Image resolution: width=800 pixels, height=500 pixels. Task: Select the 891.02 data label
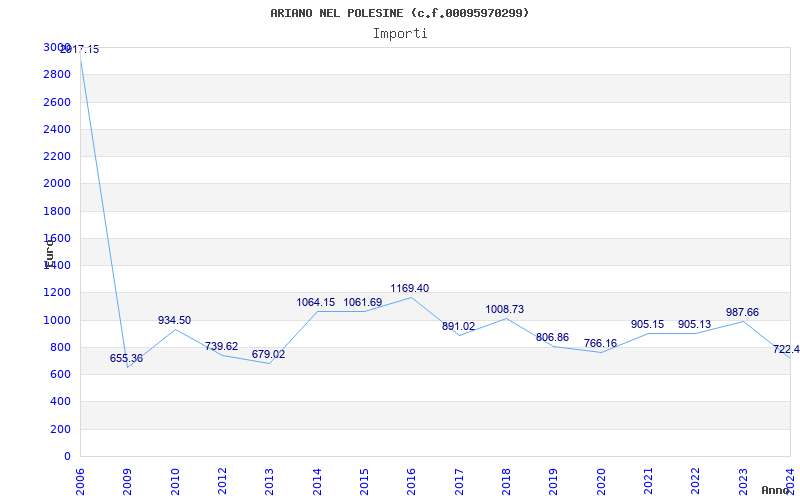tap(459, 327)
